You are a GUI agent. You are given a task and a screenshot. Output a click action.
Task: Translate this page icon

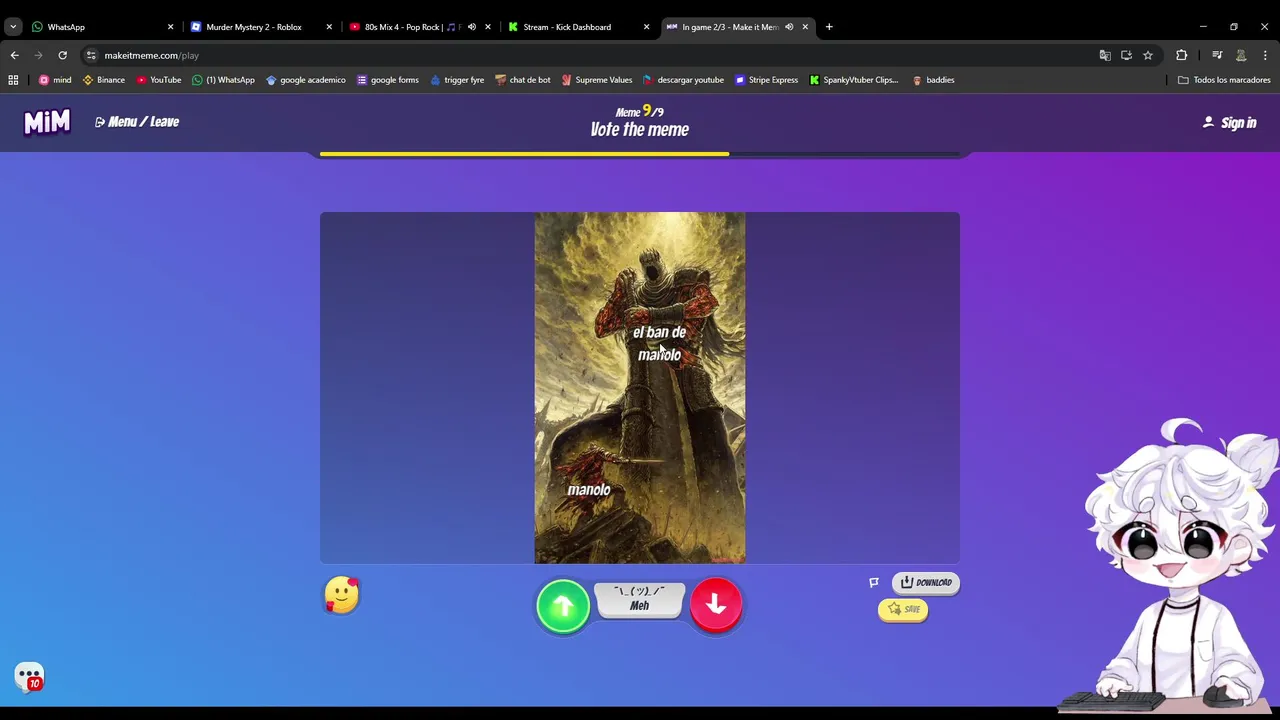(x=1105, y=55)
